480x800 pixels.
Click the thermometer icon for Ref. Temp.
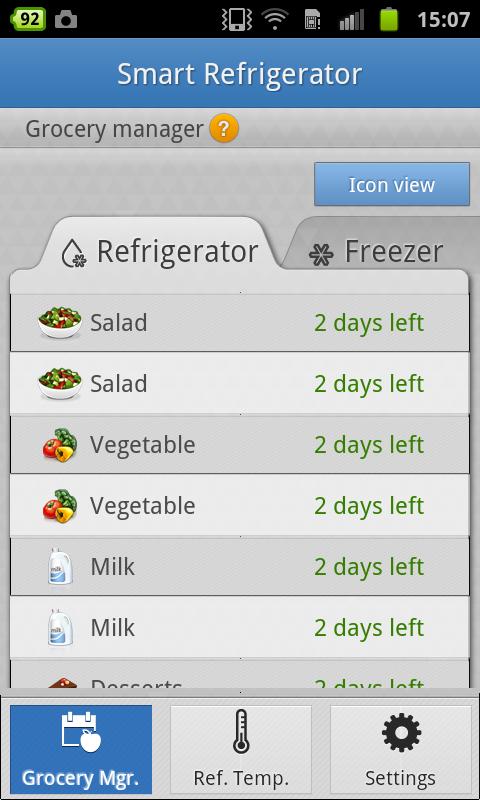pyautogui.click(x=241, y=731)
